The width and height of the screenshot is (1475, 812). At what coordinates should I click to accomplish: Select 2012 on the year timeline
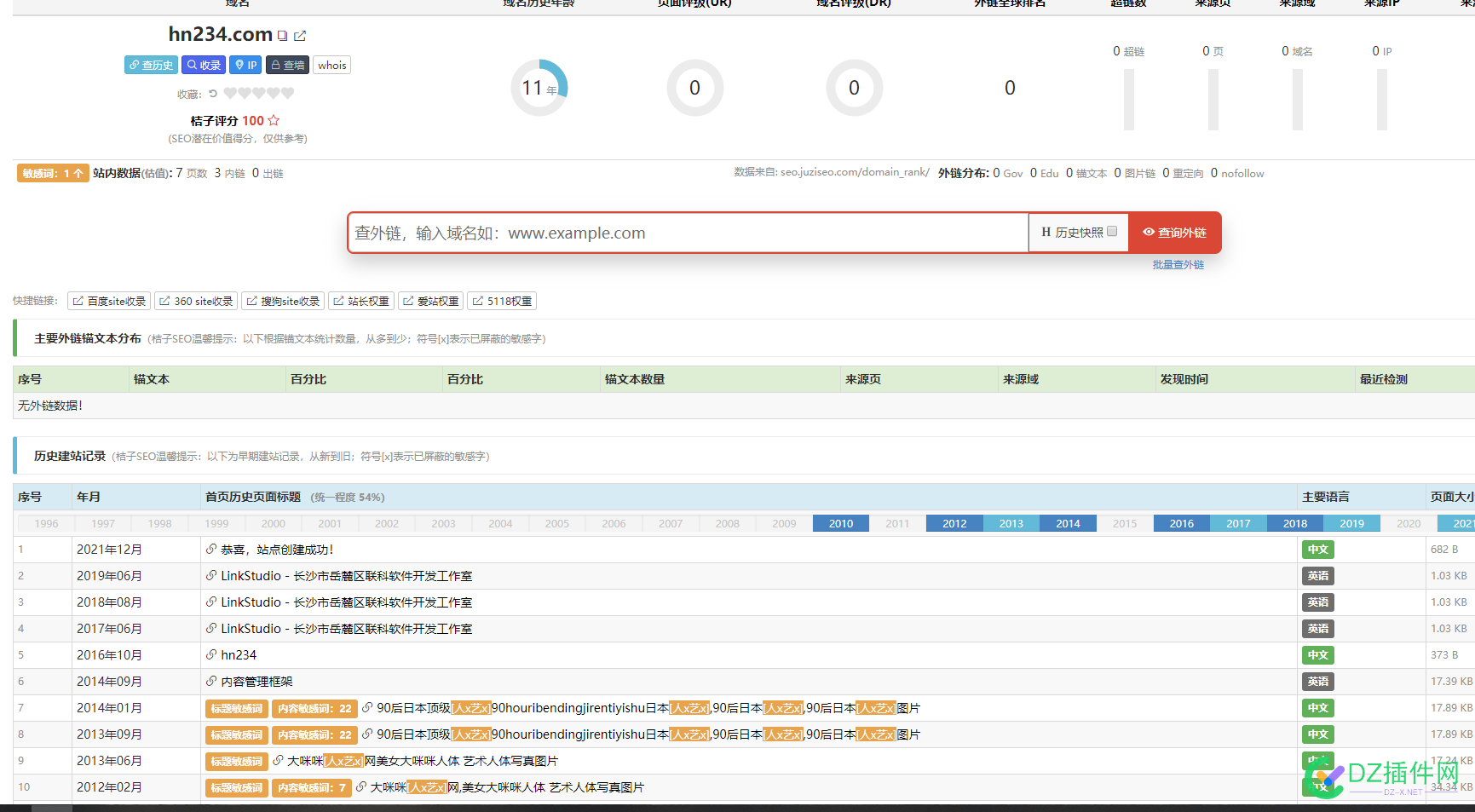[x=954, y=523]
